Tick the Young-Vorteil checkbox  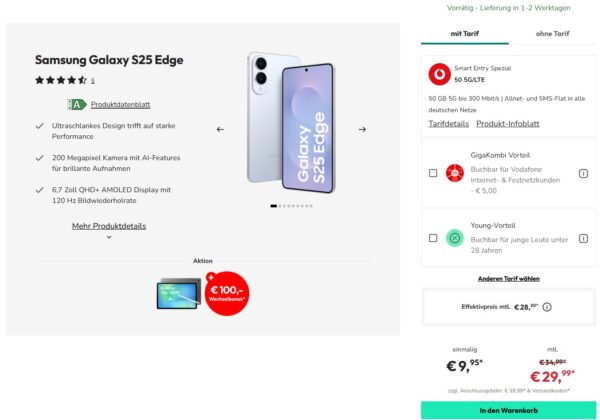(x=433, y=238)
